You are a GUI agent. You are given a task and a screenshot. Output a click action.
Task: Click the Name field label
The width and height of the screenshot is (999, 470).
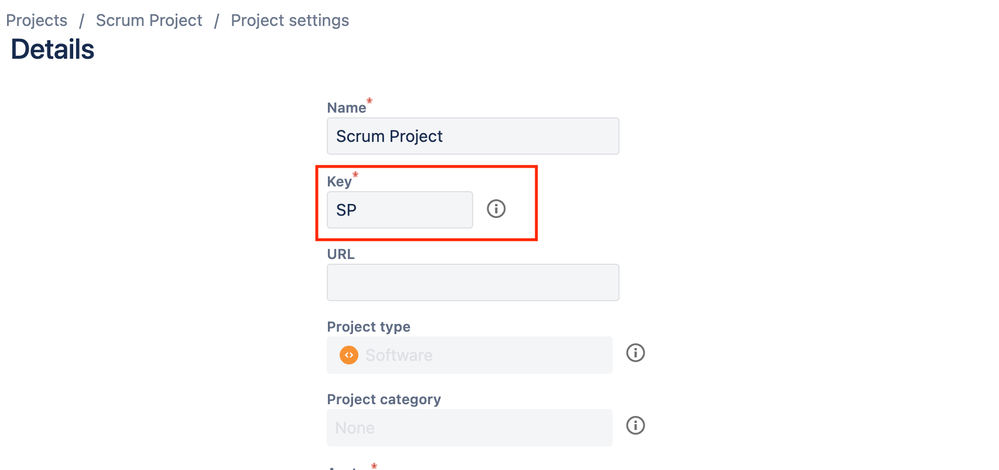[346, 108]
